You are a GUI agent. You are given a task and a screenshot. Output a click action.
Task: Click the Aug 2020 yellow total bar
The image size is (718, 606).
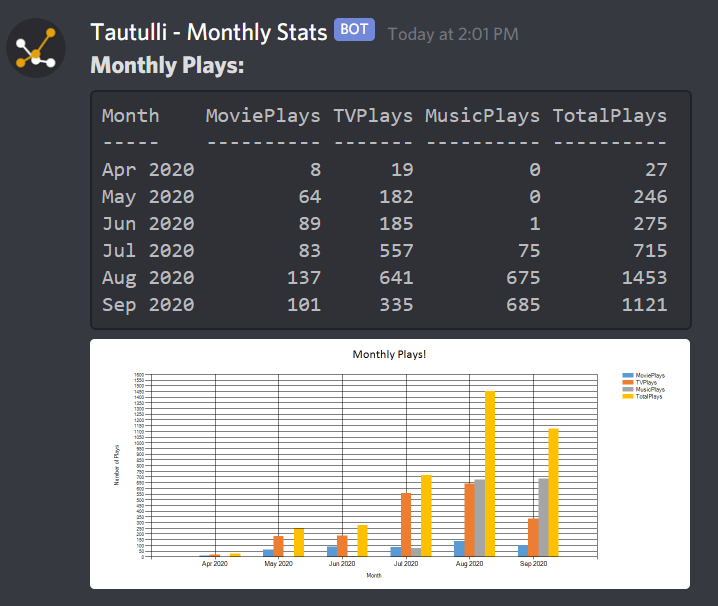(x=490, y=474)
